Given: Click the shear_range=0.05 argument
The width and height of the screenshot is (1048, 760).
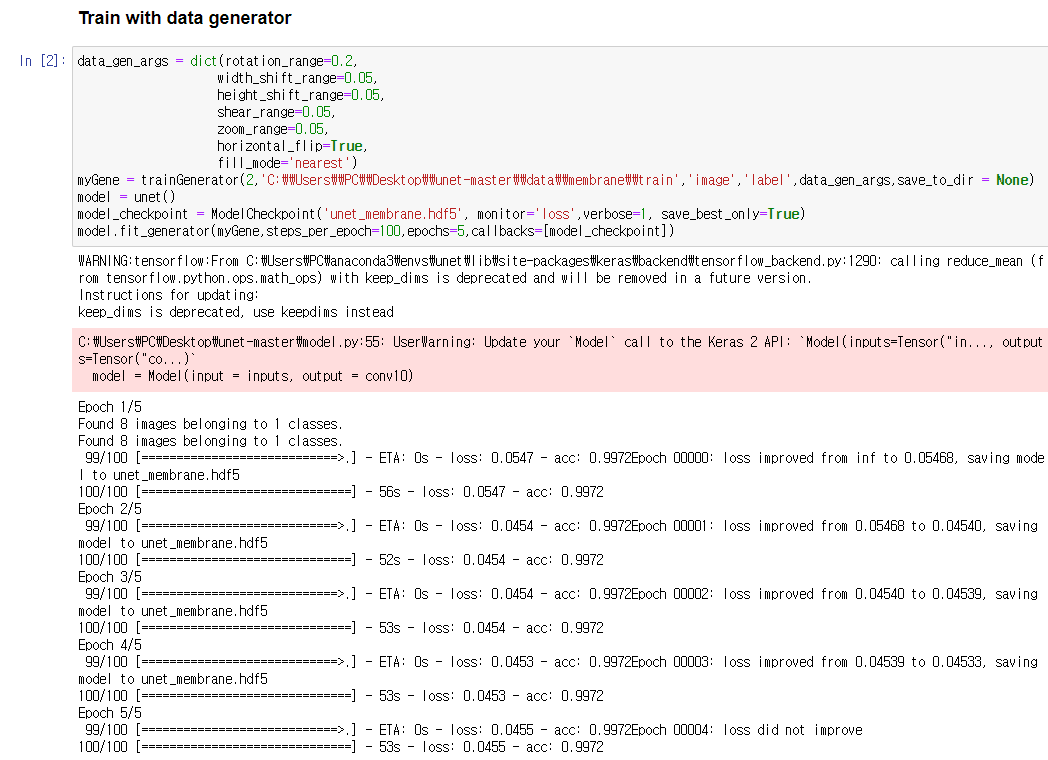Looking at the screenshot, I should [275, 112].
